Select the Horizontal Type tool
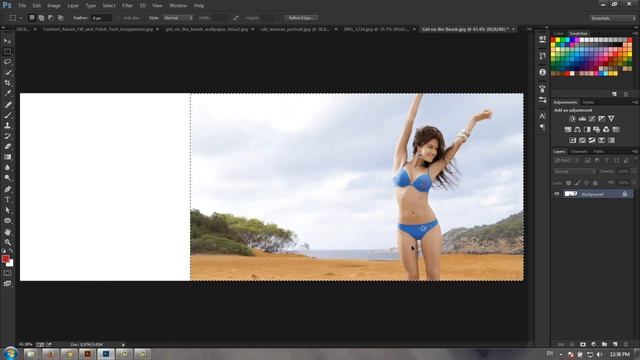This screenshot has height=360, width=640. tap(7, 200)
